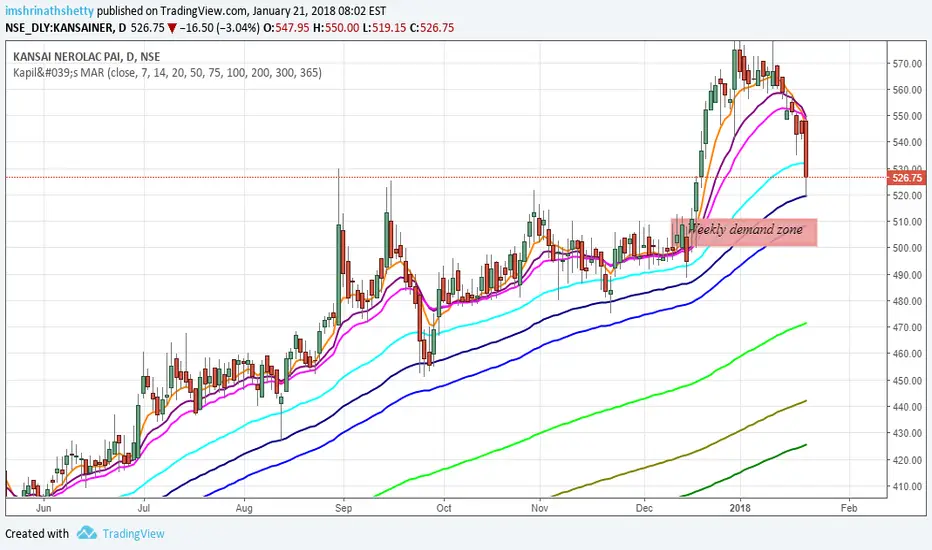Screen dimensions: 932x550
Task: Click the red down-triangle price change icon
Action: point(172,28)
